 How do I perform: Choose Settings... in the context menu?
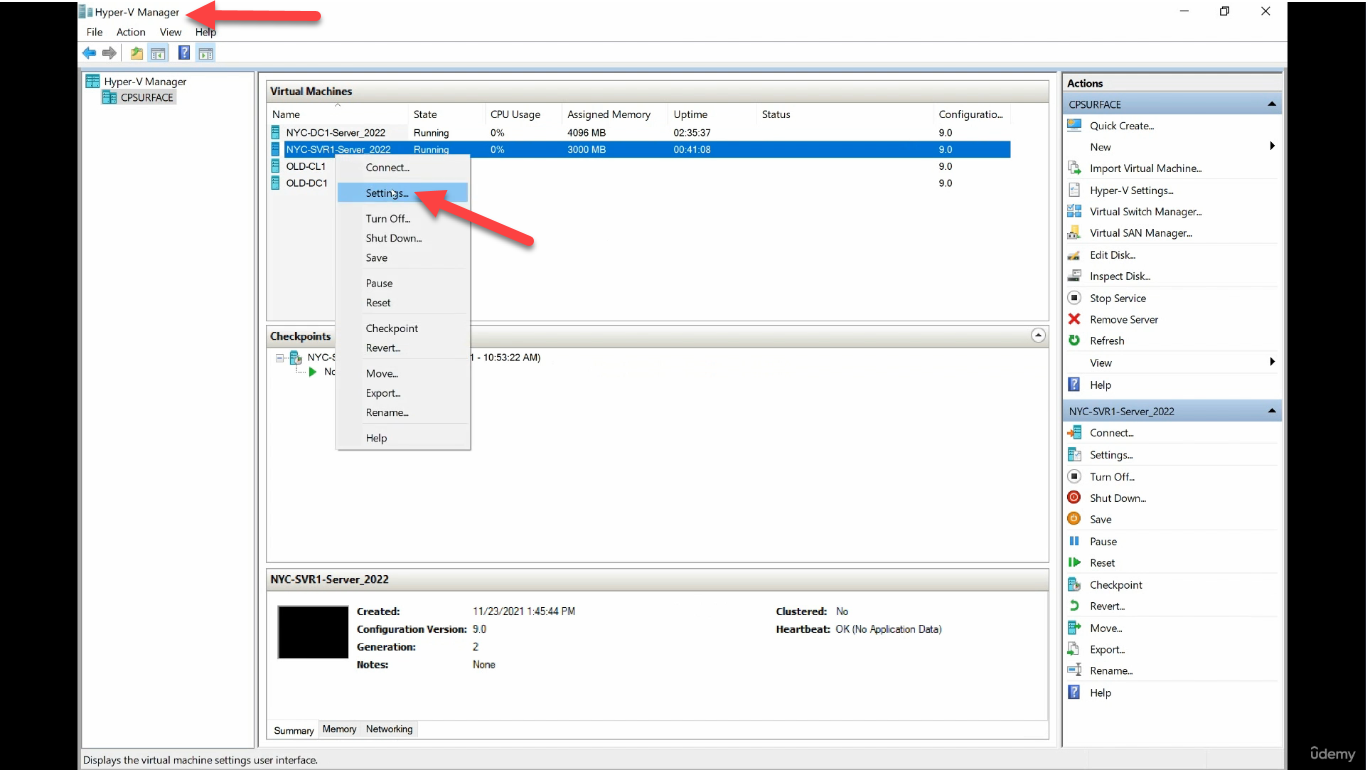click(x=402, y=193)
